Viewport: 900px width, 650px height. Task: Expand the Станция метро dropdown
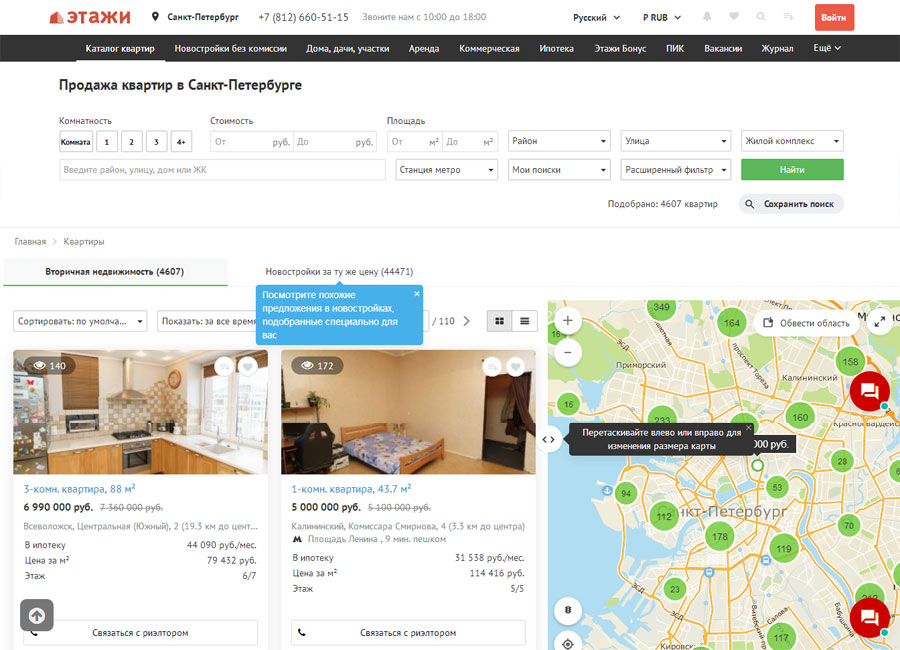click(447, 170)
